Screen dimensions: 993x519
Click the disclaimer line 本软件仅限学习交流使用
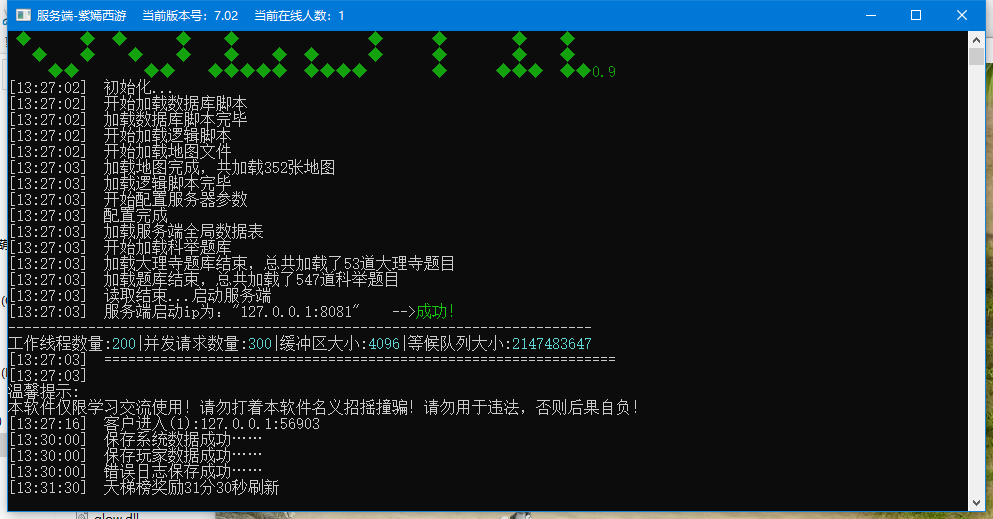324,407
